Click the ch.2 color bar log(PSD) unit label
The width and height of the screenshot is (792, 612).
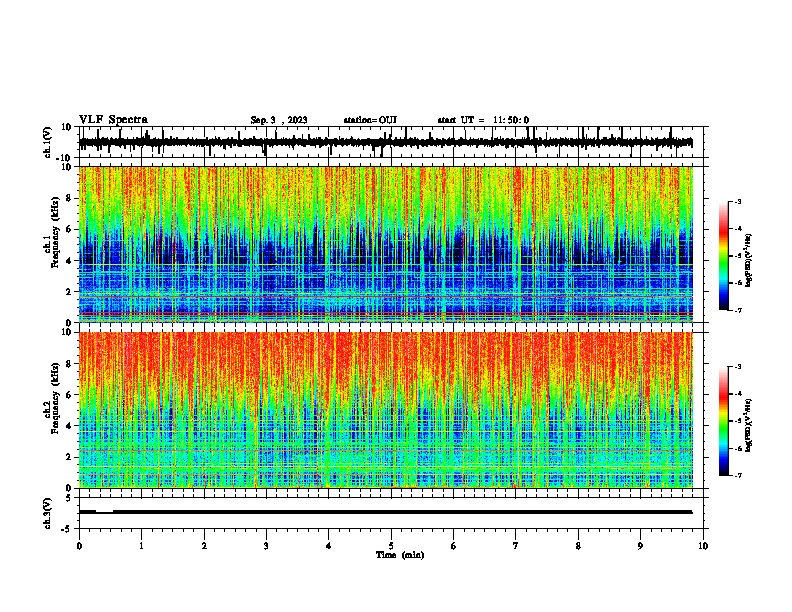(x=749, y=426)
